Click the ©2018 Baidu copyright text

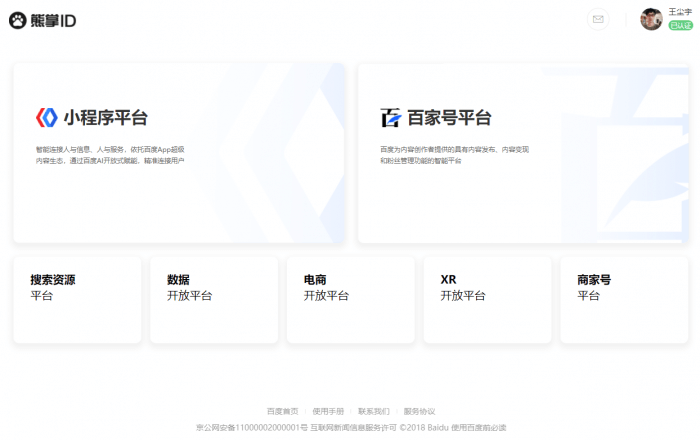tap(424, 428)
